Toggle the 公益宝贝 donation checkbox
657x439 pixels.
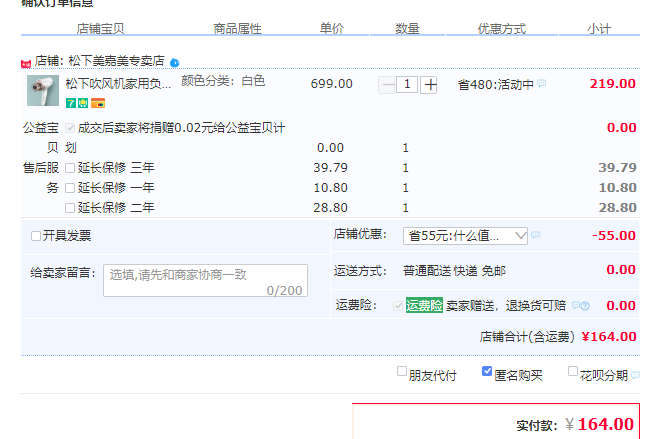[x=70, y=128]
